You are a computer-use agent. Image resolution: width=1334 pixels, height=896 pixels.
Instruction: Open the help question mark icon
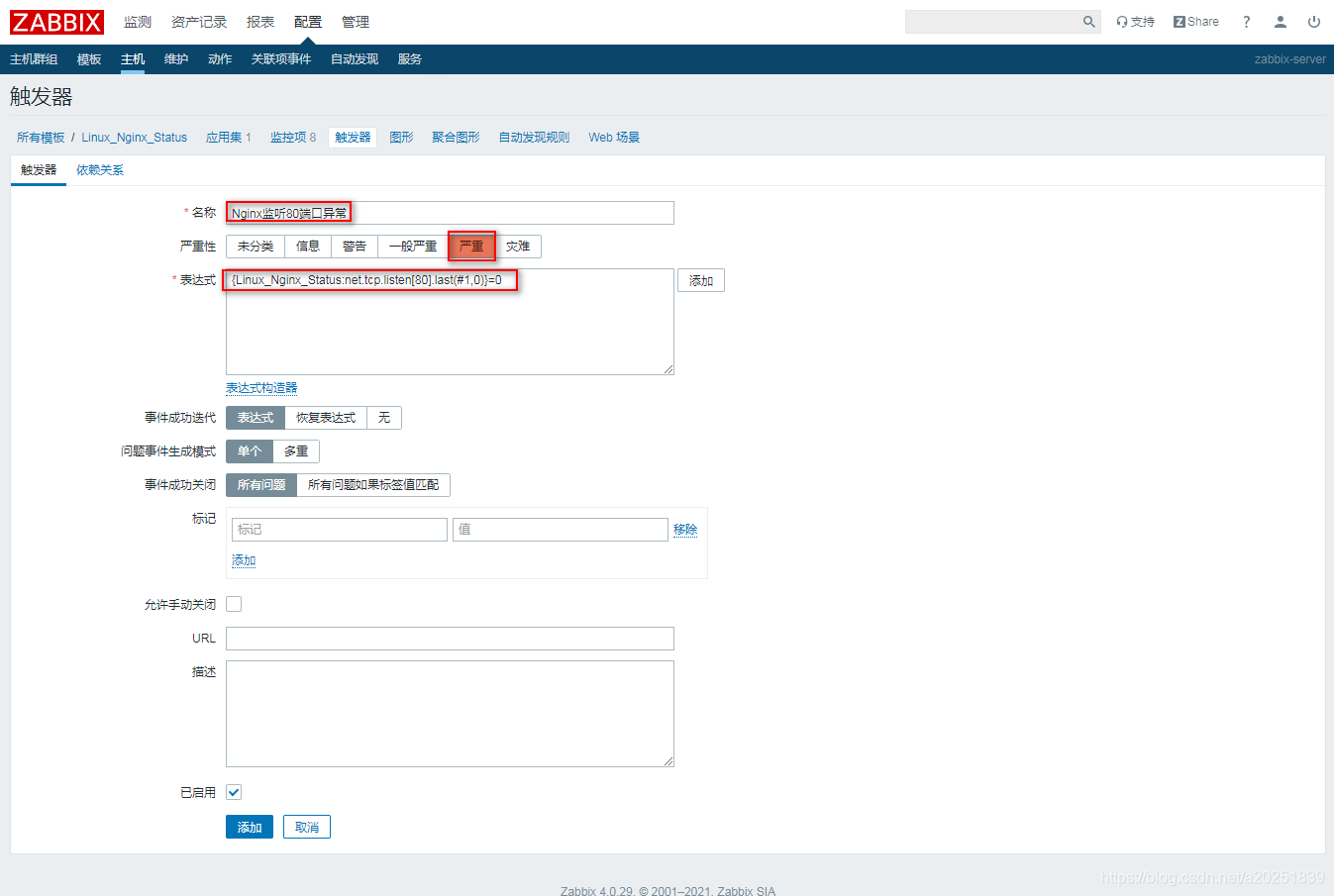(x=1246, y=22)
